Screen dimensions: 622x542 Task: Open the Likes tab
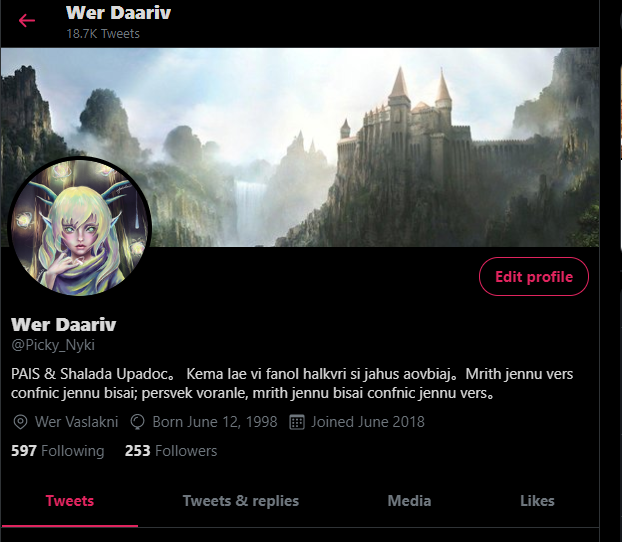tap(537, 501)
